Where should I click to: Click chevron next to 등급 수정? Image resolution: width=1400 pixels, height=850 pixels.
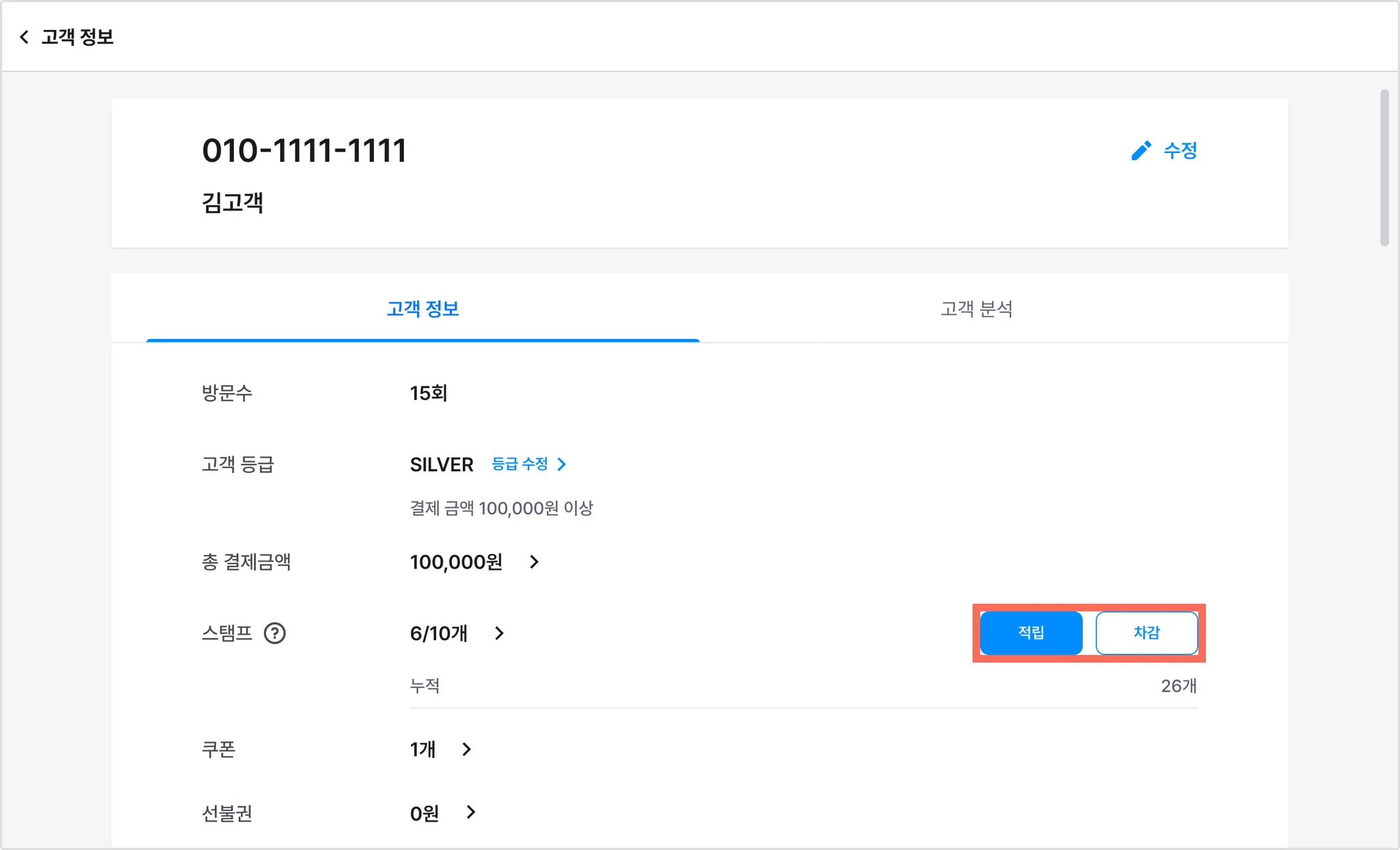pos(562,464)
